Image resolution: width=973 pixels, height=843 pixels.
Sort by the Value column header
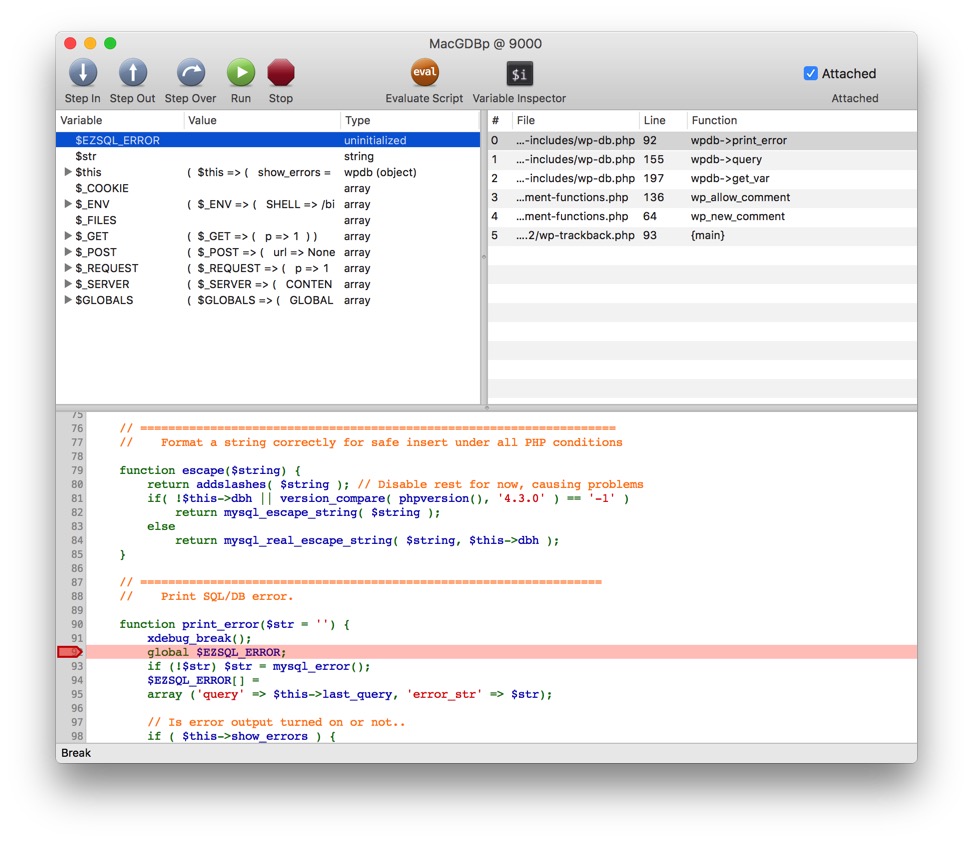point(262,120)
